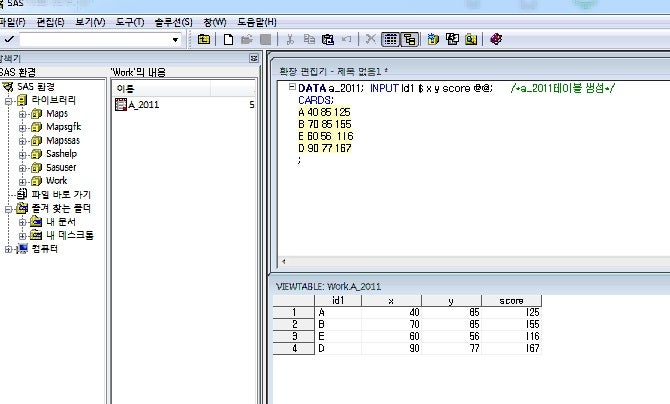This screenshot has height=404, width=670.
Task: Select the details list view icon
Action: (391, 39)
